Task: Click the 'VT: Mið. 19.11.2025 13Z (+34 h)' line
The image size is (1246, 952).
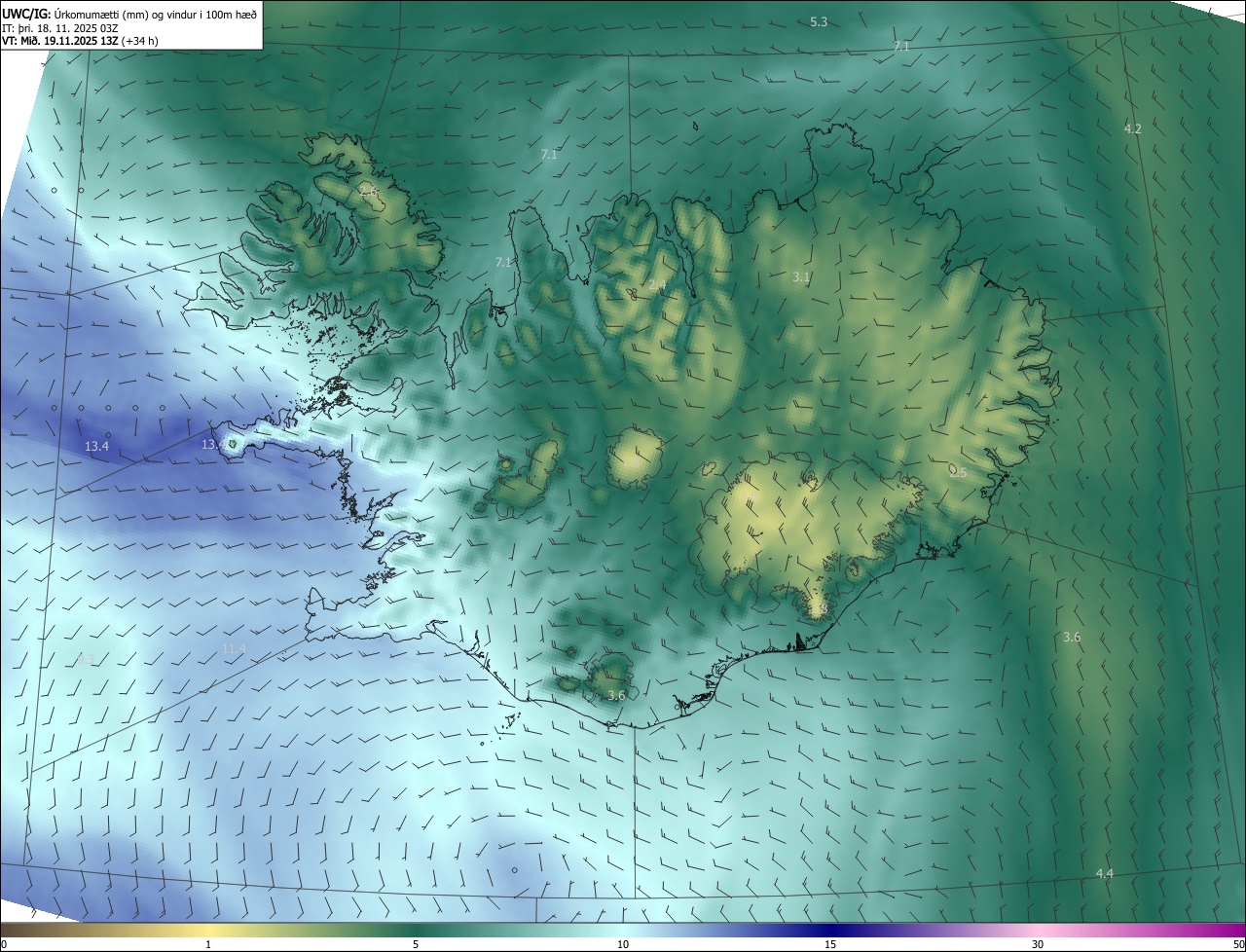Action: point(80,42)
